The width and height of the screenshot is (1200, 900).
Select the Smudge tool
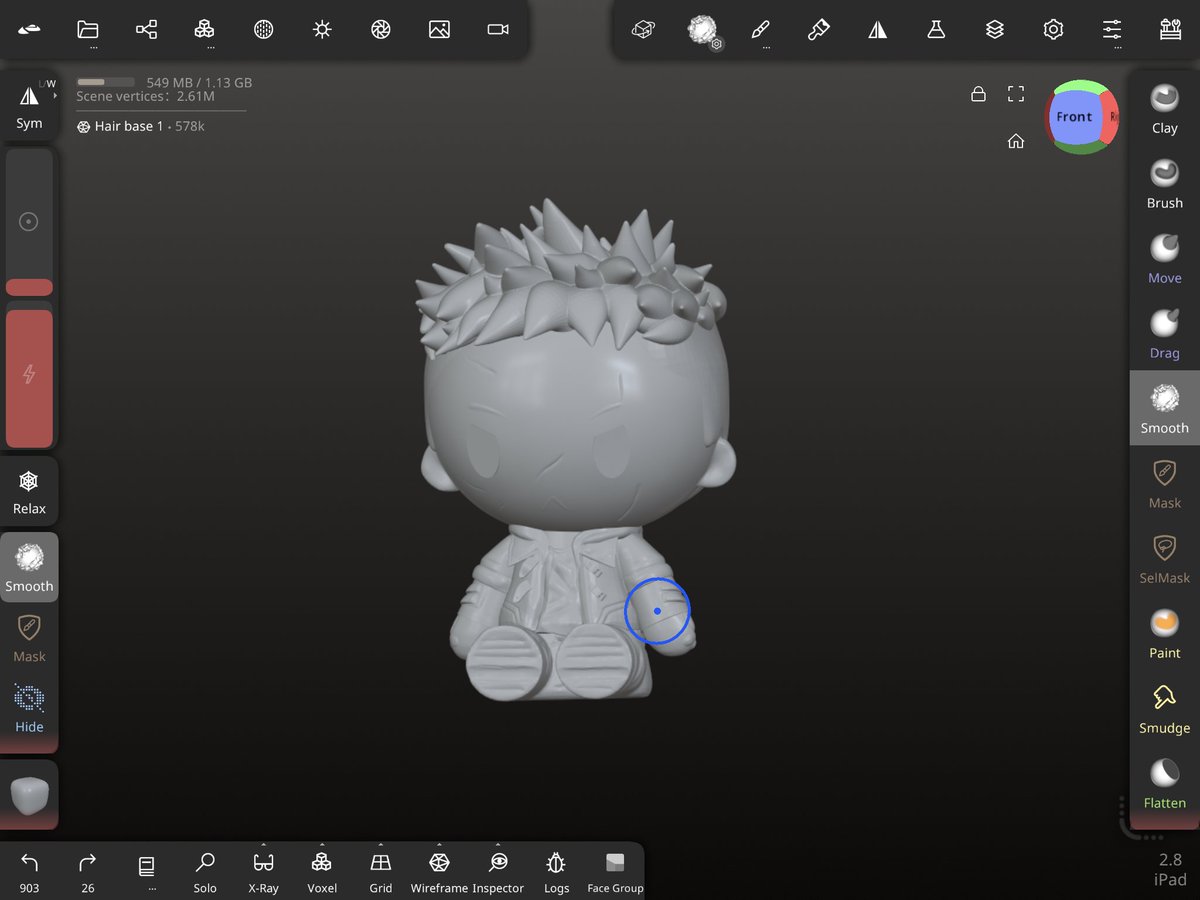click(x=1165, y=708)
